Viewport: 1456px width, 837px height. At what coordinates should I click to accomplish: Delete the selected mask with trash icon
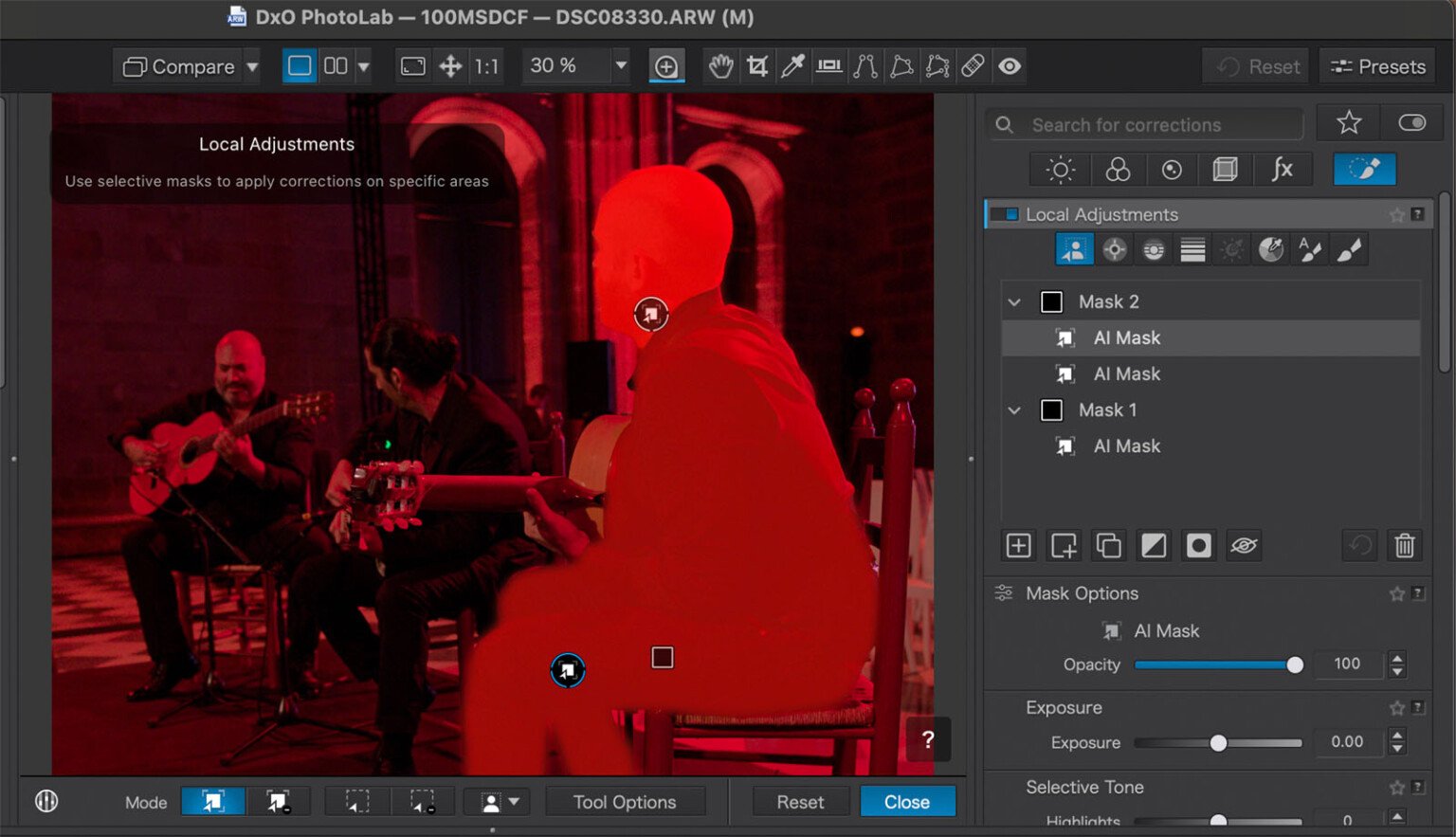[1404, 545]
